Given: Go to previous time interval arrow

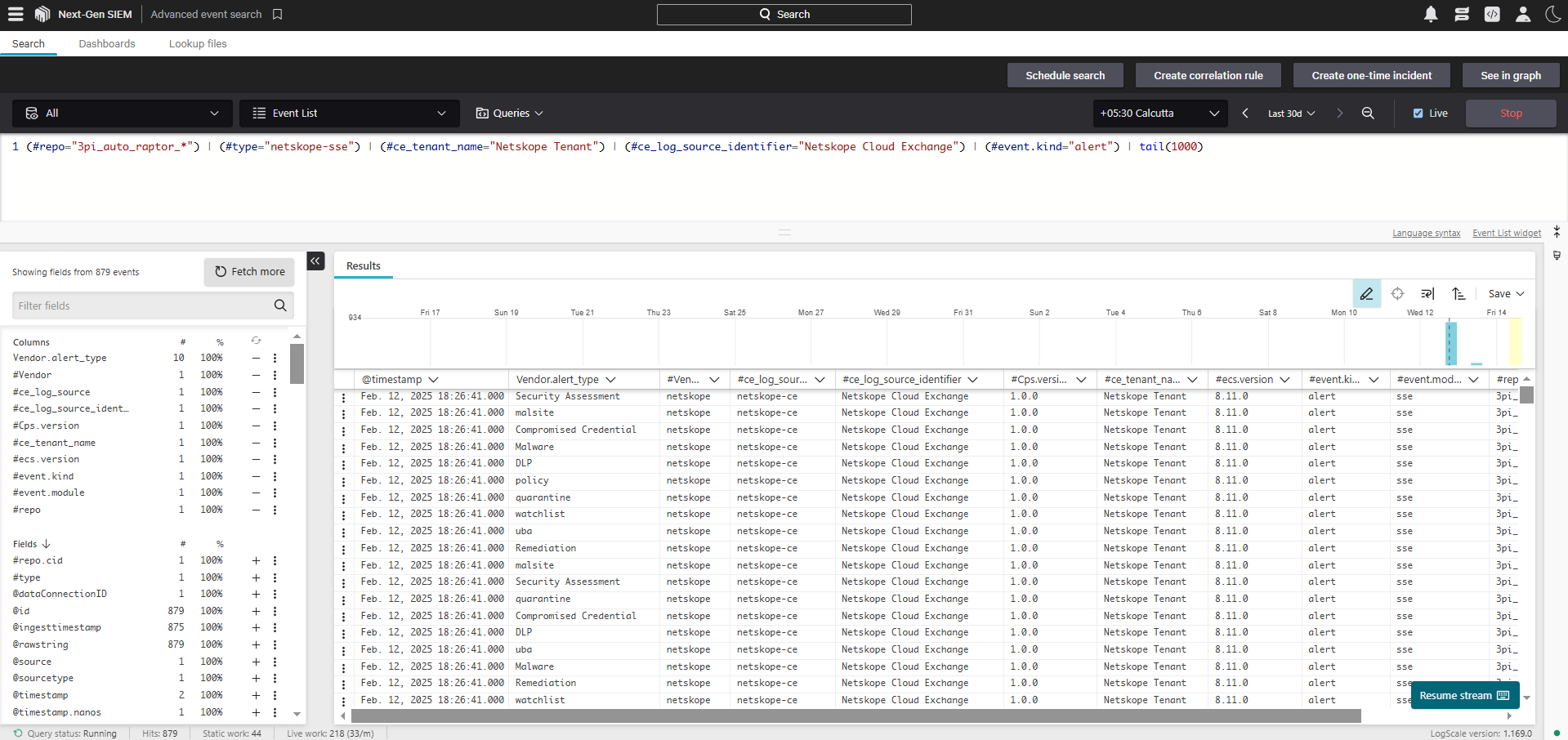Looking at the screenshot, I should click(x=1245, y=114).
